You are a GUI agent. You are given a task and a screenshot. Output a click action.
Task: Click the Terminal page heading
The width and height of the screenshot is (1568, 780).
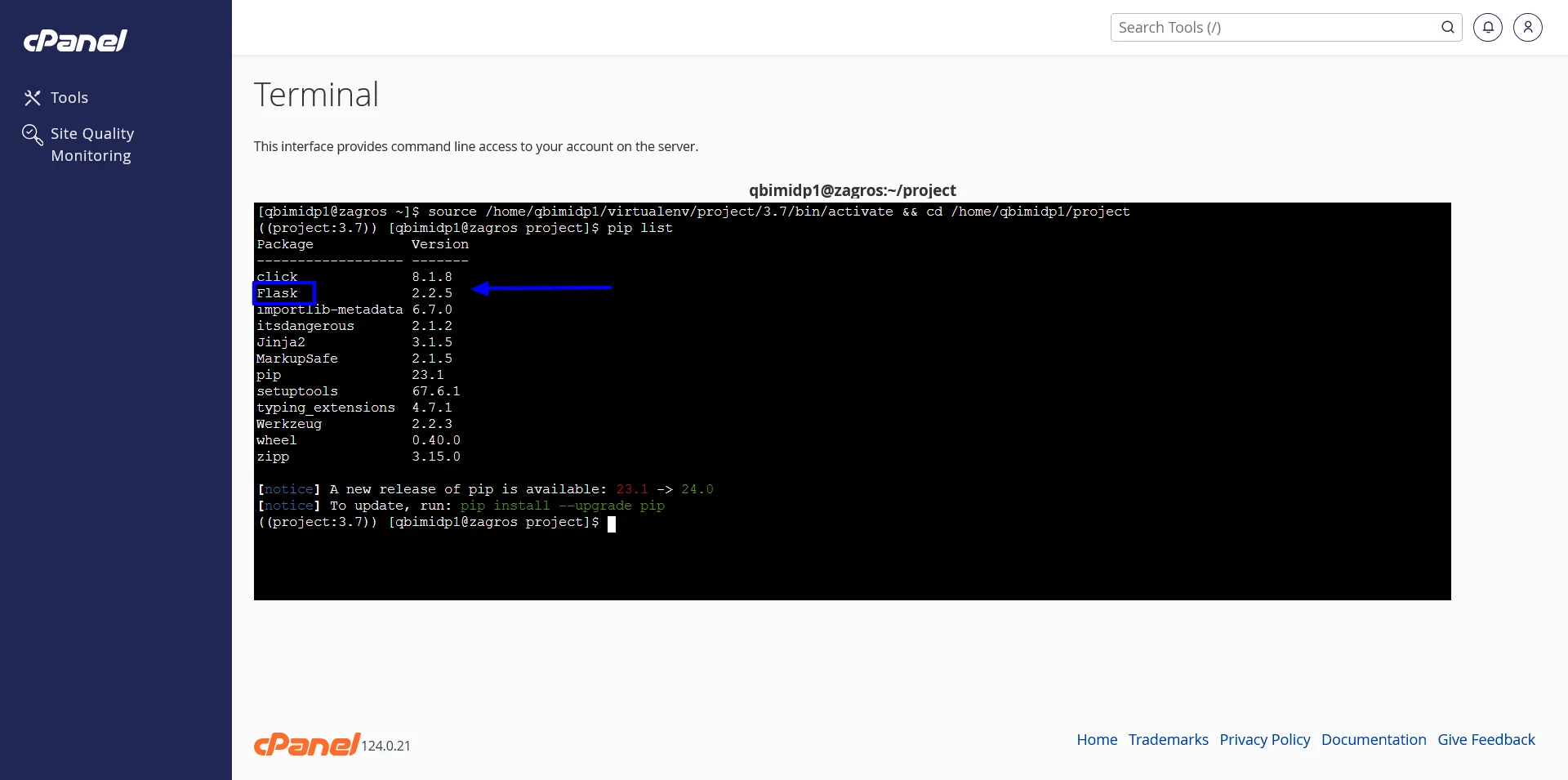pyautogui.click(x=316, y=95)
